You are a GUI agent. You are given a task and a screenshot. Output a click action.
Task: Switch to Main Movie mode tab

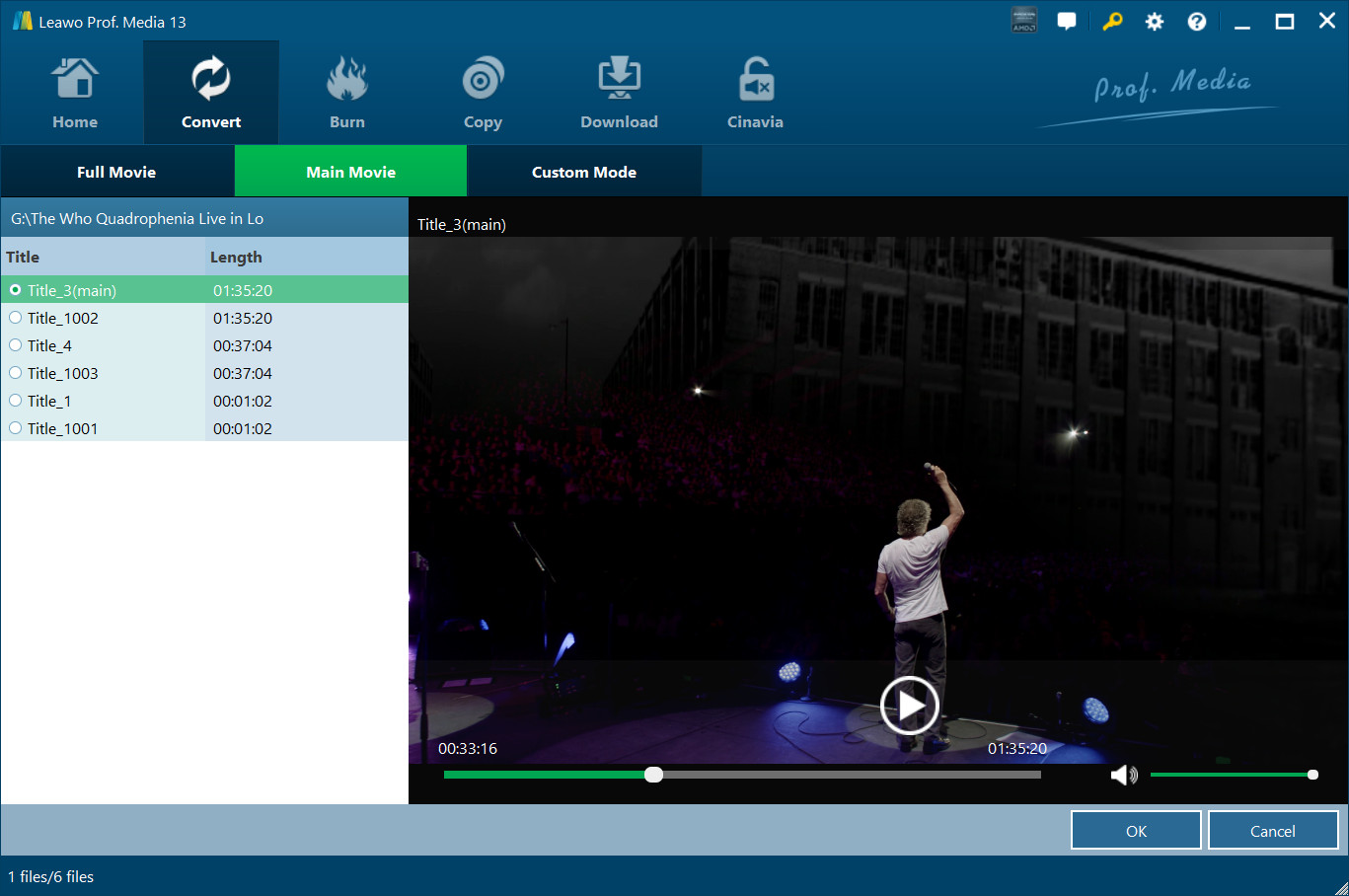350,172
